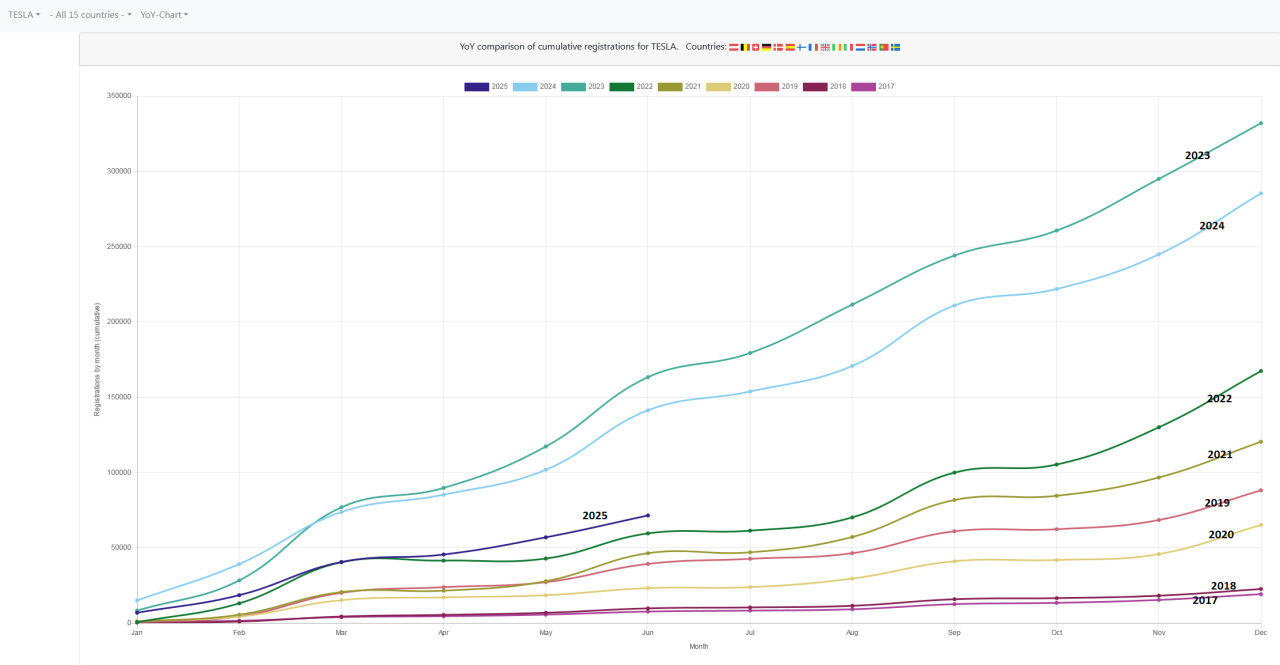Select the France flag icon
The image size is (1280, 665).
[813, 47]
